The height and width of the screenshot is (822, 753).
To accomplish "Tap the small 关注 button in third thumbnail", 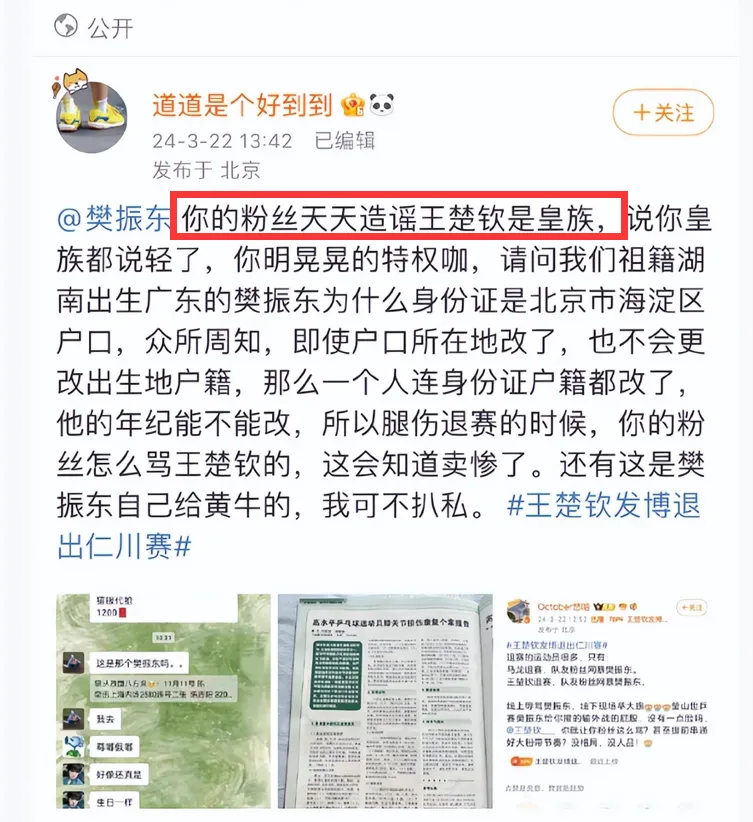I will click(692, 607).
